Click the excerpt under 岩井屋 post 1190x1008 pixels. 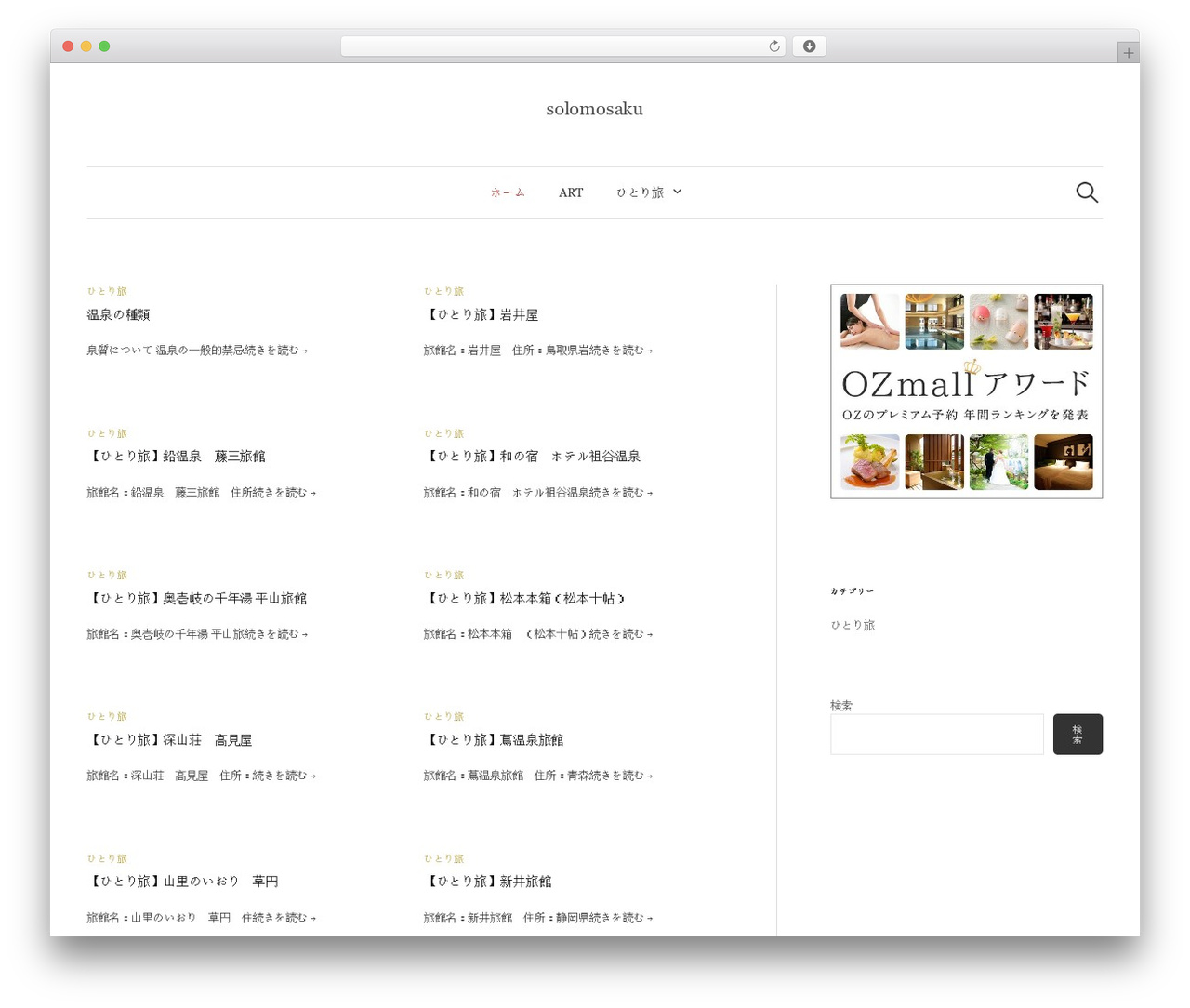click(538, 351)
